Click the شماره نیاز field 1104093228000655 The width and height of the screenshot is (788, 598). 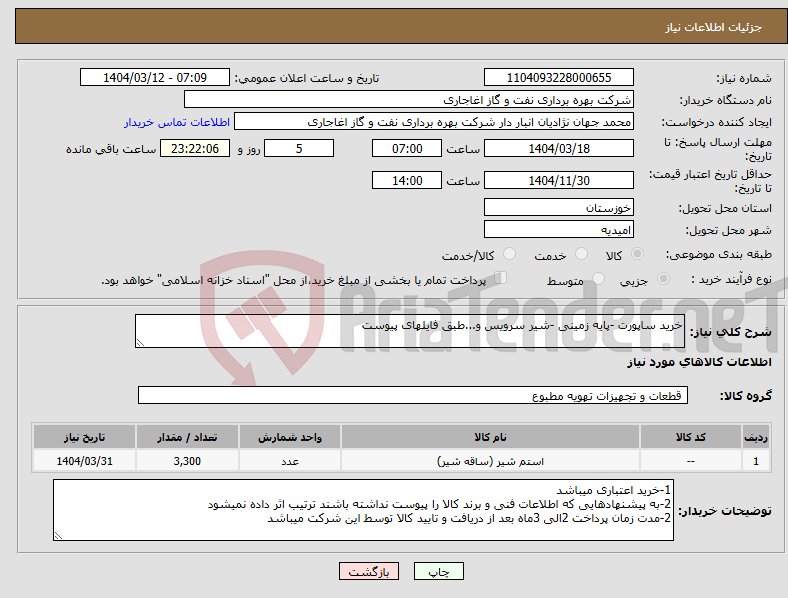(558, 77)
